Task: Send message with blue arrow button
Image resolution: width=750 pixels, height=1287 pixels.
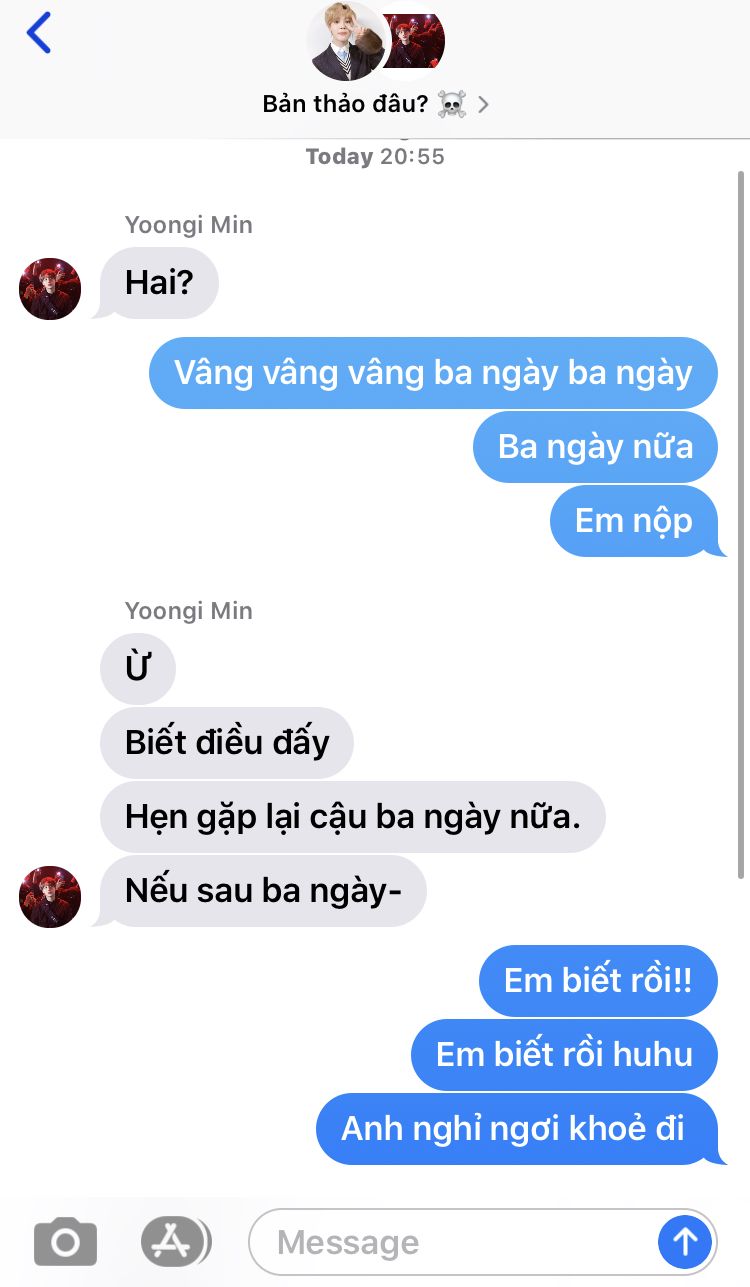Action: [685, 1242]
